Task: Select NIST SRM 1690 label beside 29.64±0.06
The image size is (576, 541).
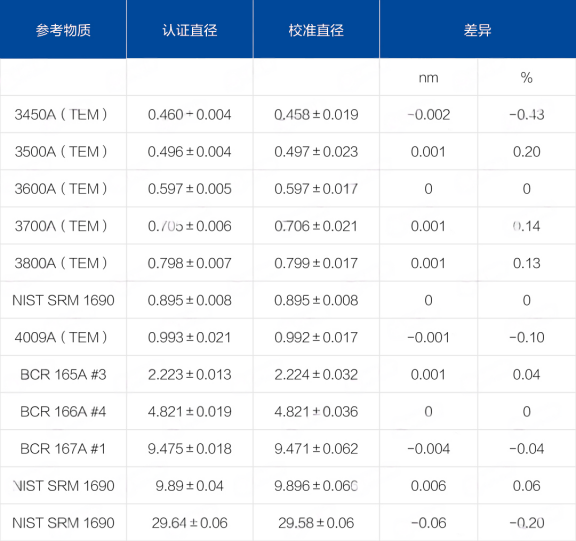Action: [63, 523]
